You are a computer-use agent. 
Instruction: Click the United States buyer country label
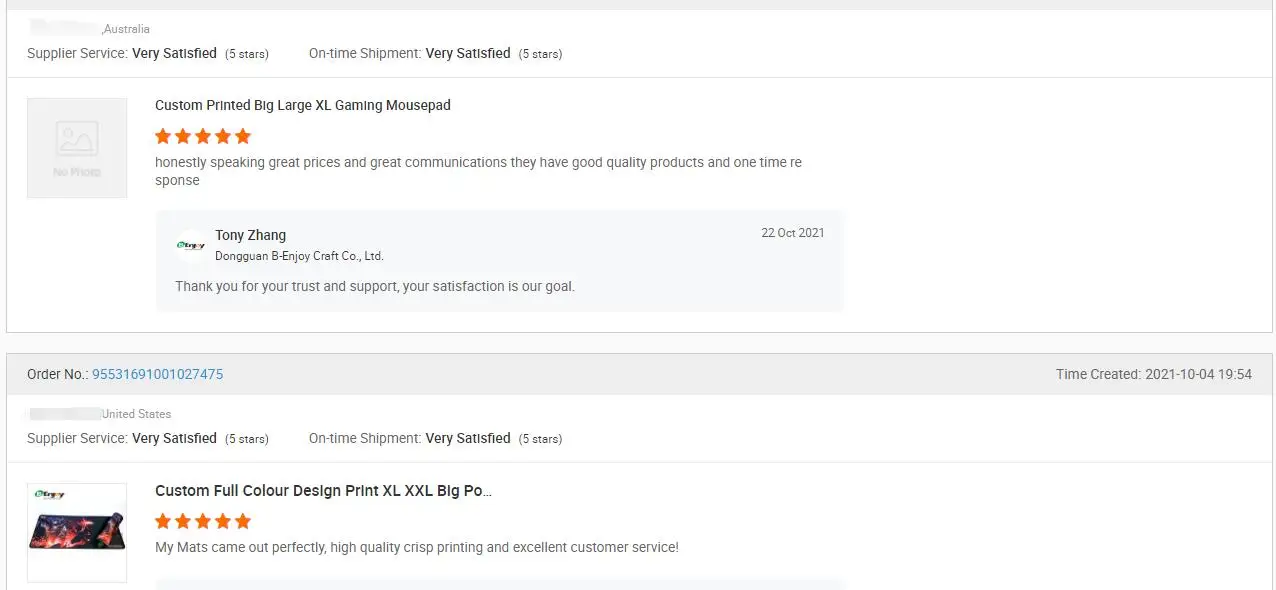(x=136, y=414)
